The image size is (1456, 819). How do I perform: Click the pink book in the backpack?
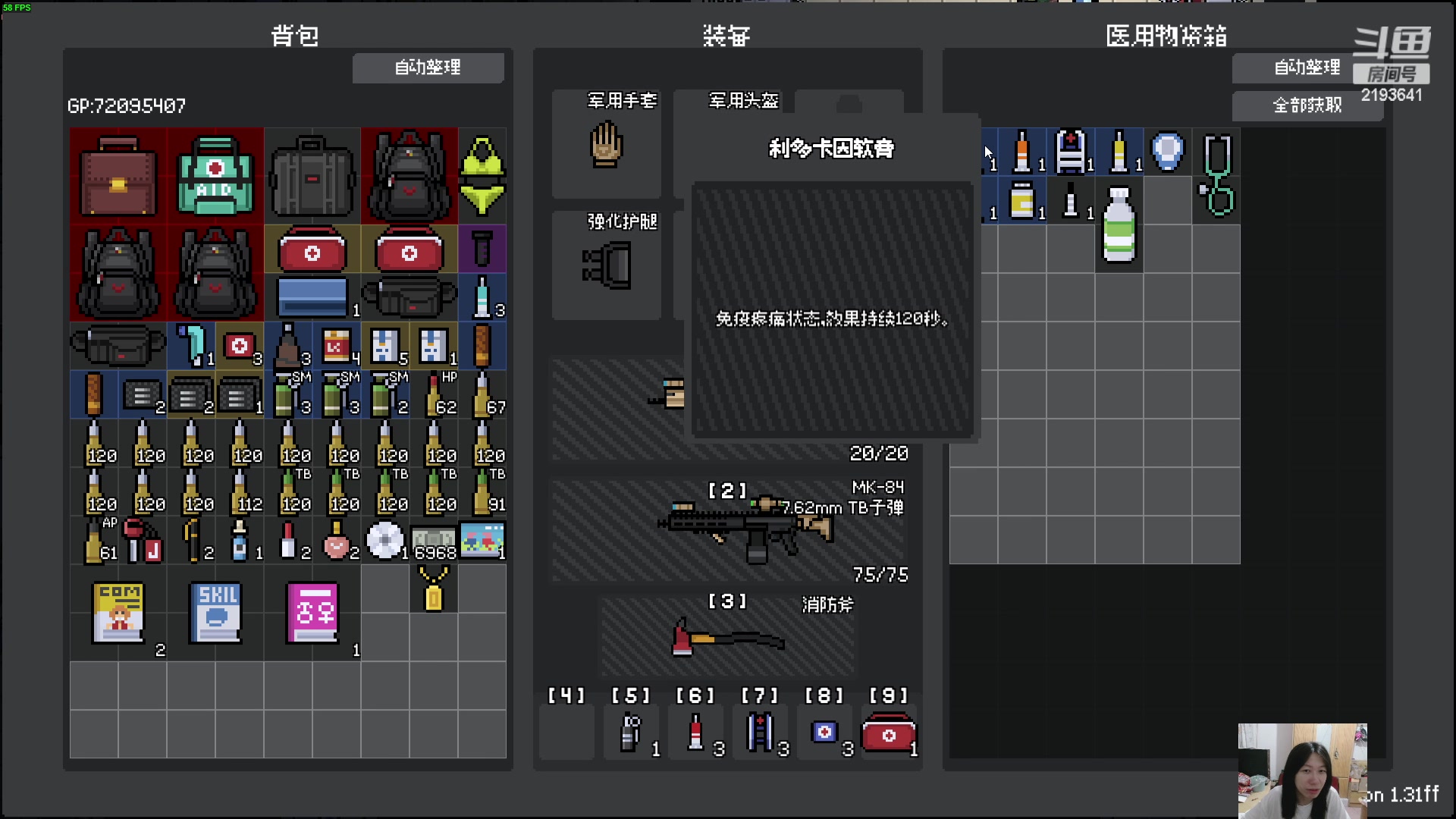point(312,613)
